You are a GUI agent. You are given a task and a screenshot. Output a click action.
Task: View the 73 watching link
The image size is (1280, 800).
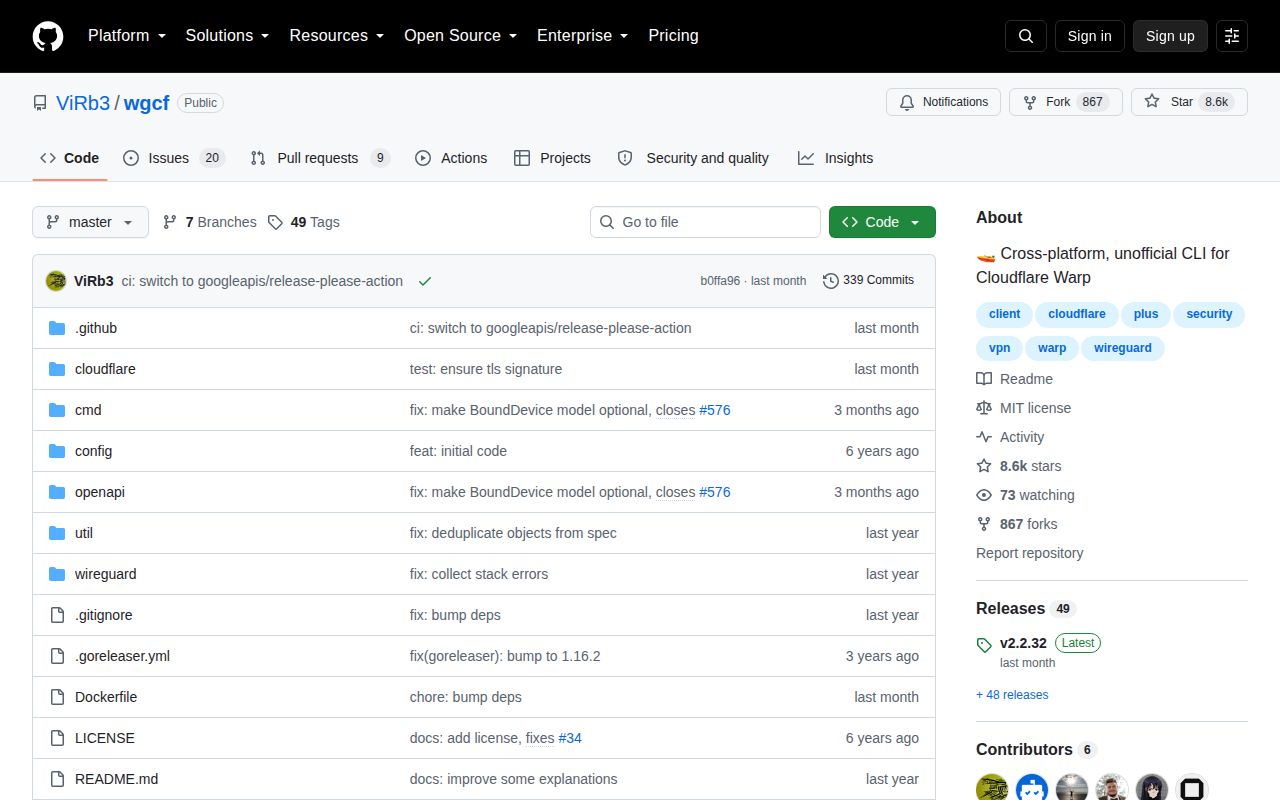click(1025, 495)
